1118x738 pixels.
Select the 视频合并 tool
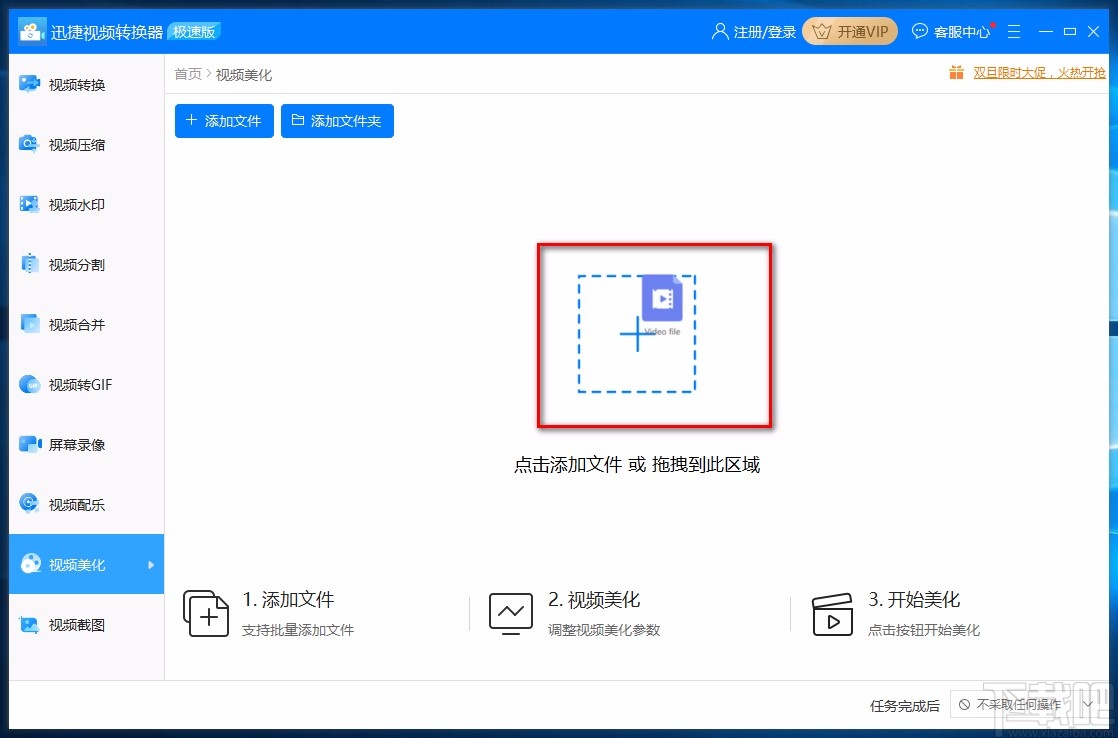(x=64, y=324)
